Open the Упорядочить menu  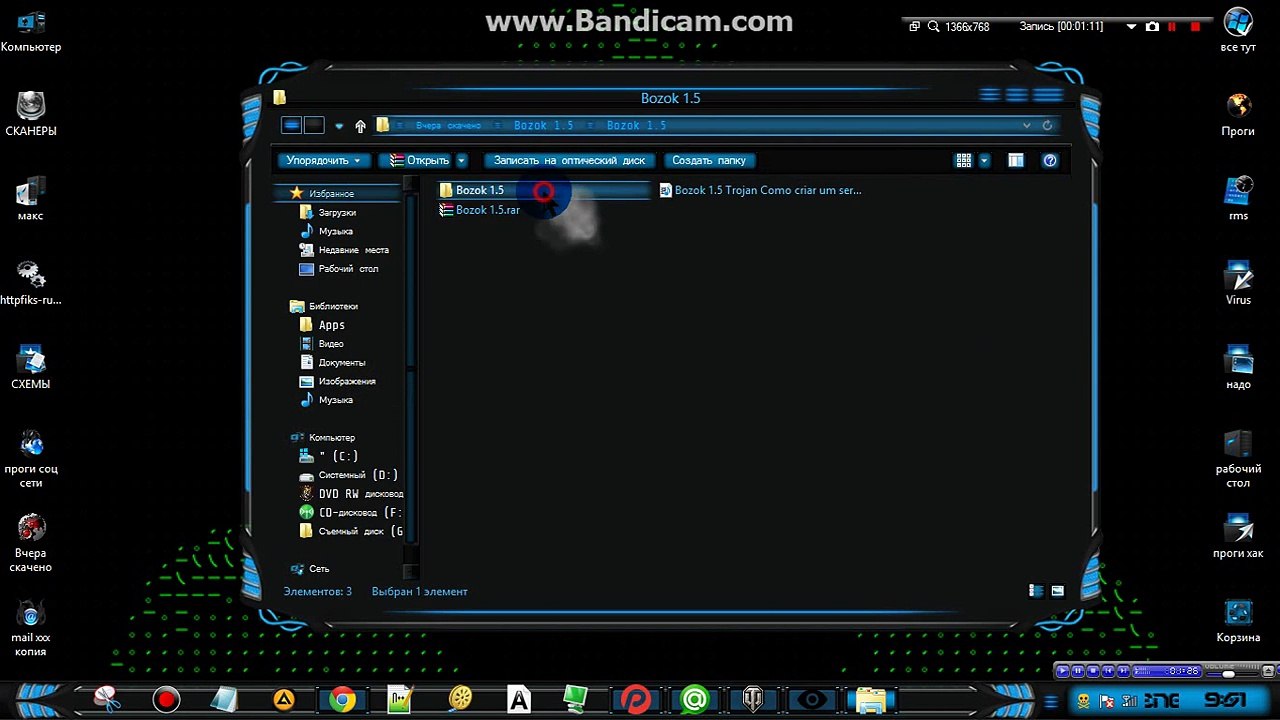pos(323,160)
